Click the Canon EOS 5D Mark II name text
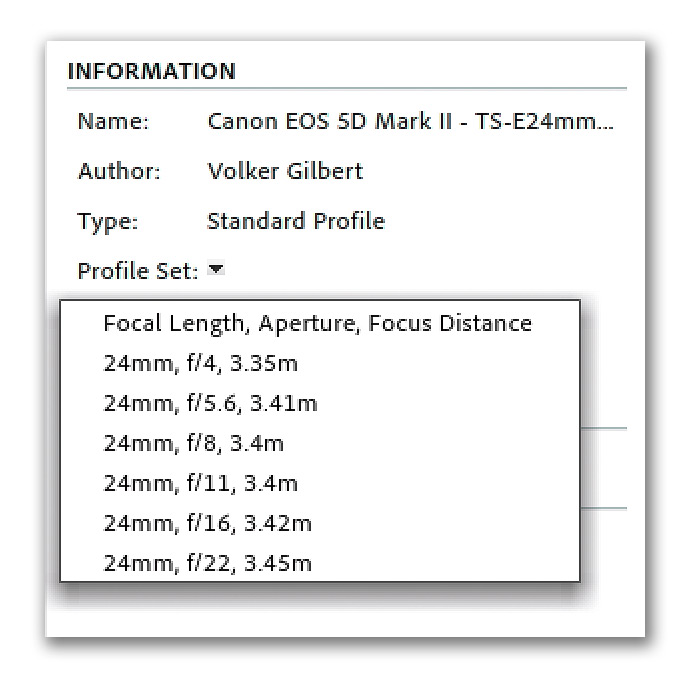The image size is (700, 691). 410,121
